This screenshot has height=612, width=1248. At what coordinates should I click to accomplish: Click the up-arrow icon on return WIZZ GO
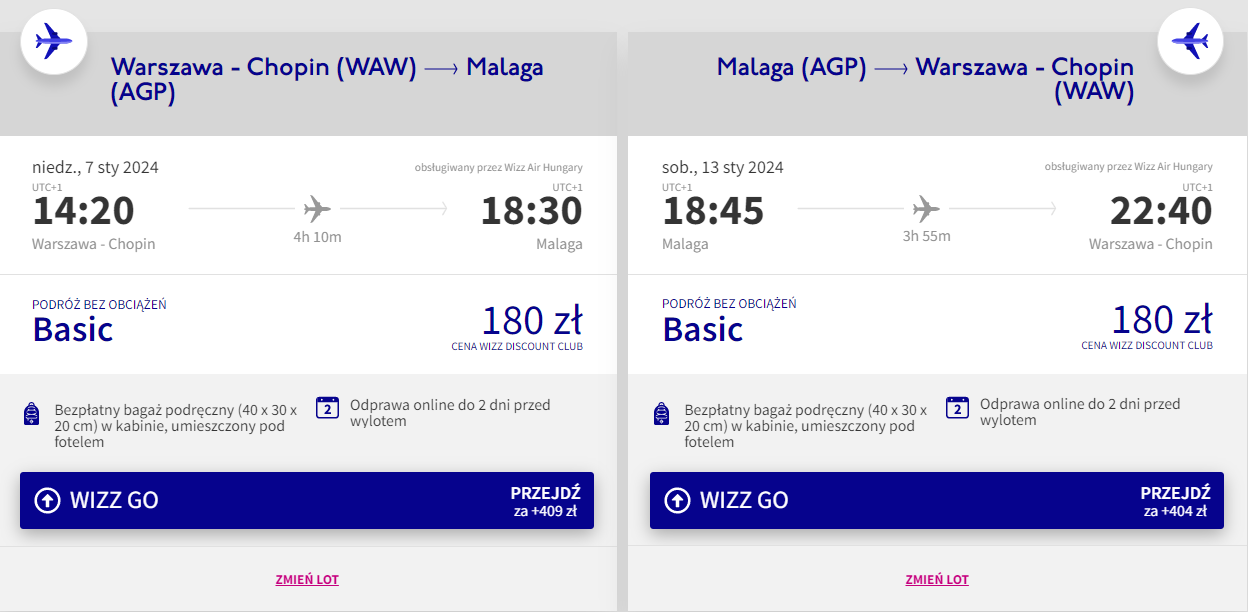tap(677, 501)
